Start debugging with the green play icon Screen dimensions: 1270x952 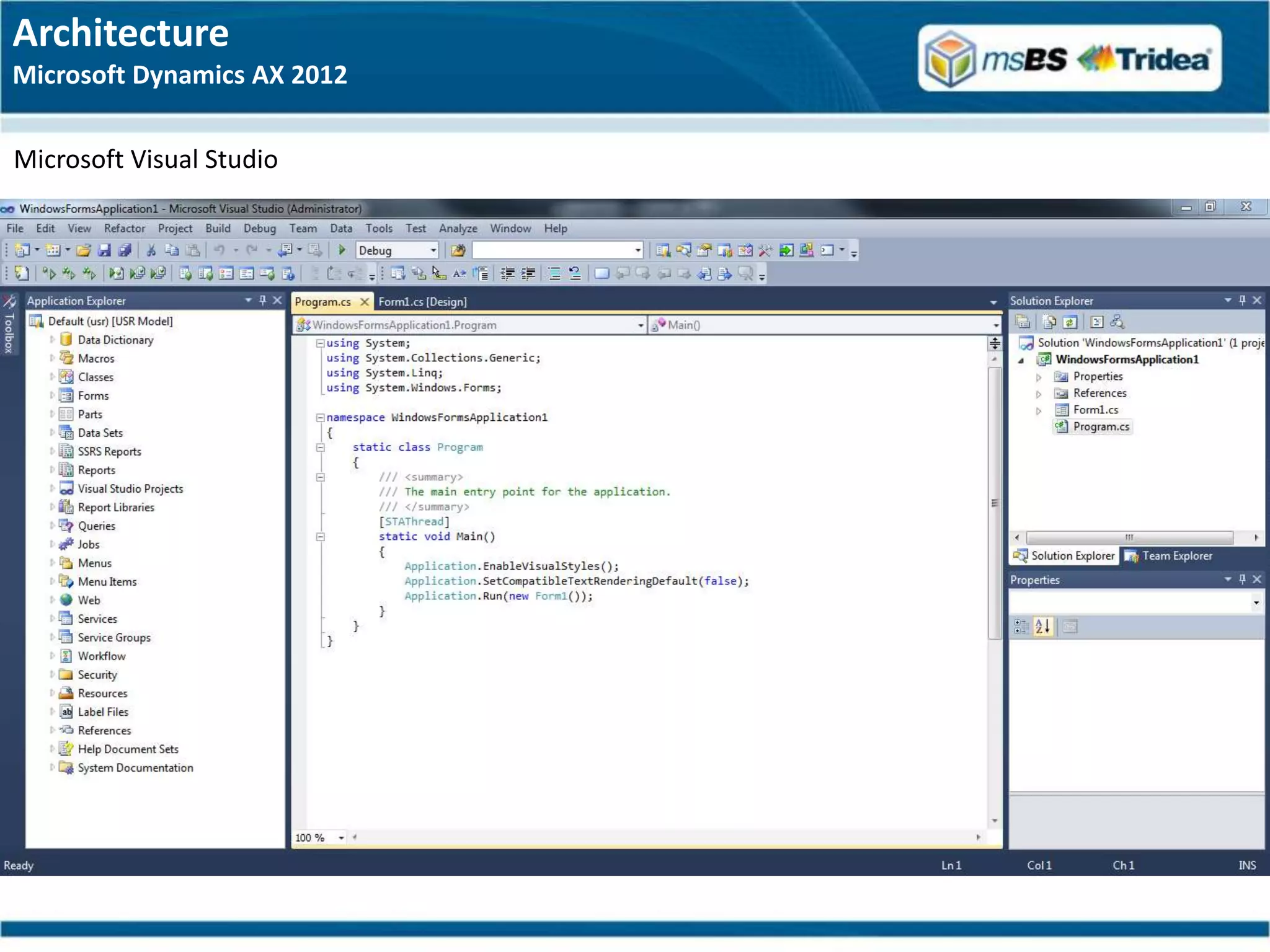pos(342,250)
